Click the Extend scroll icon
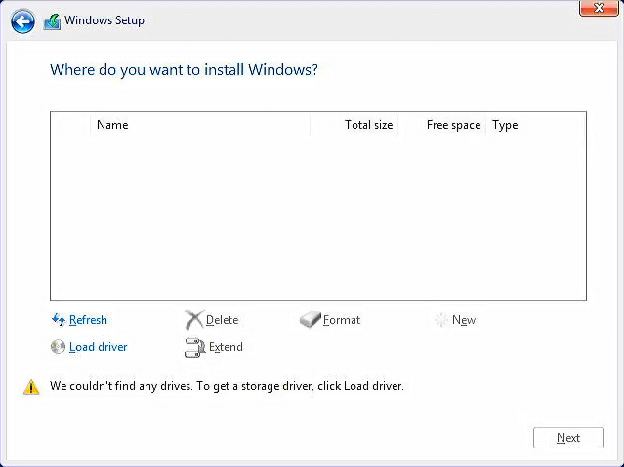Screen dimensions: 624x467 [x=195, y=348]
